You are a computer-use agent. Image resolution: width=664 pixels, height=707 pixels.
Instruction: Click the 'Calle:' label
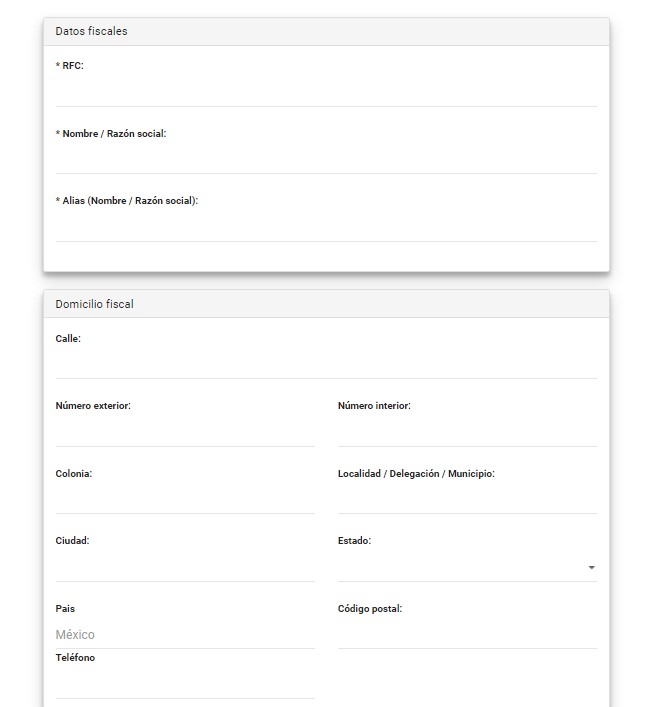pyautogui.click(x=68, y=339)
